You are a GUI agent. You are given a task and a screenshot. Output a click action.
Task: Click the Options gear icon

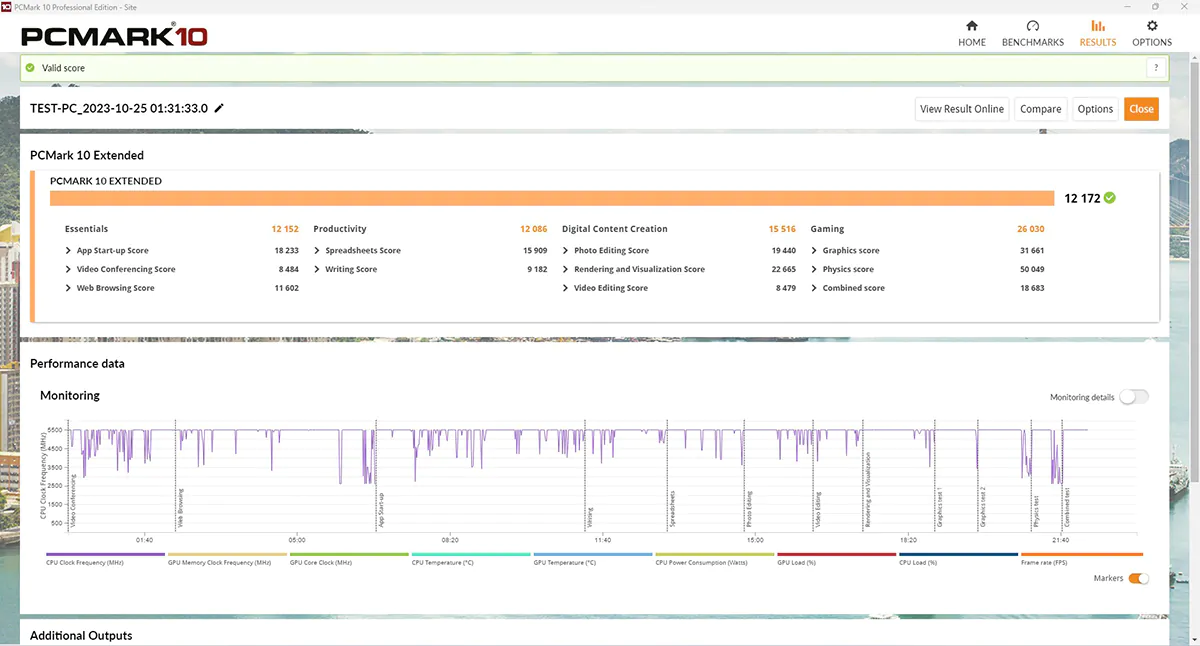1152,26
